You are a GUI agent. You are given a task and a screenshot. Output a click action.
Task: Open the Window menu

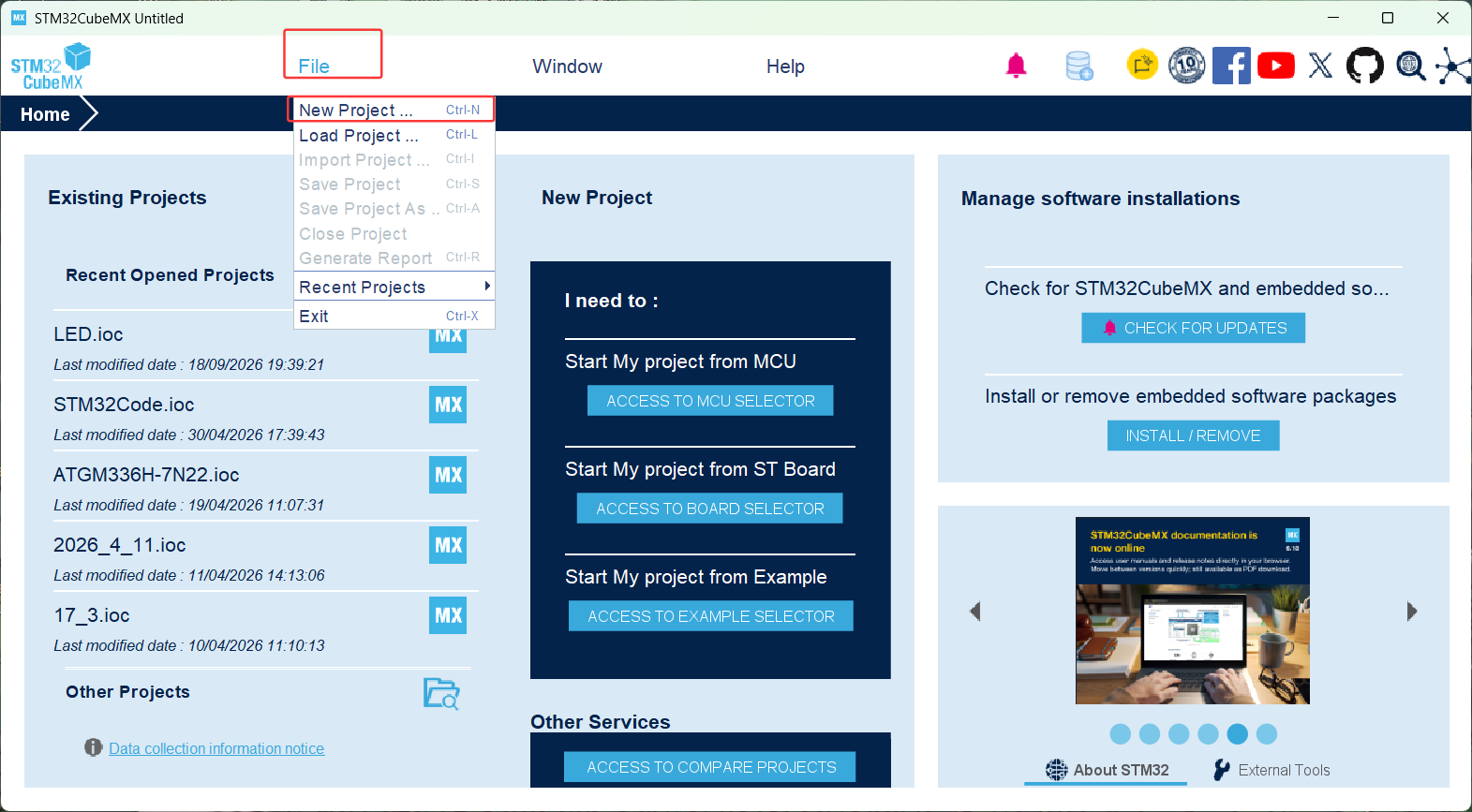point(567,66)
